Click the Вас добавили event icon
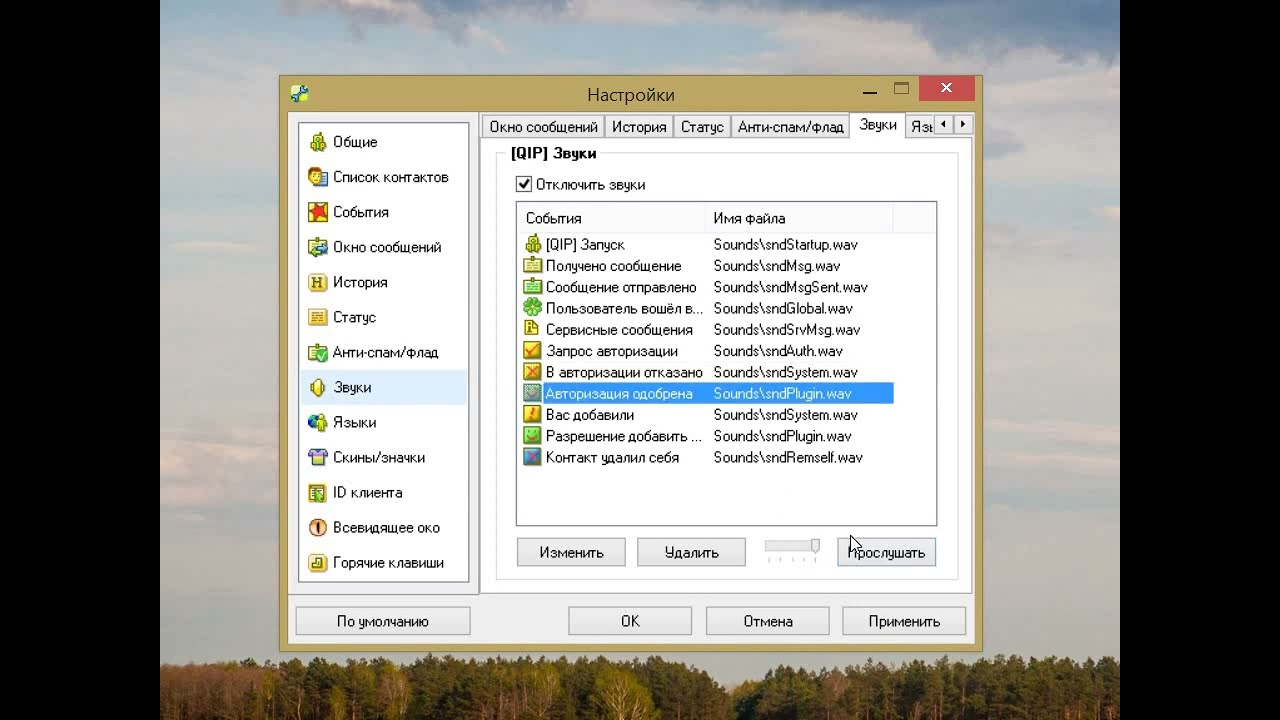Screen dimensions: 1280x720 tap(532, 414)
